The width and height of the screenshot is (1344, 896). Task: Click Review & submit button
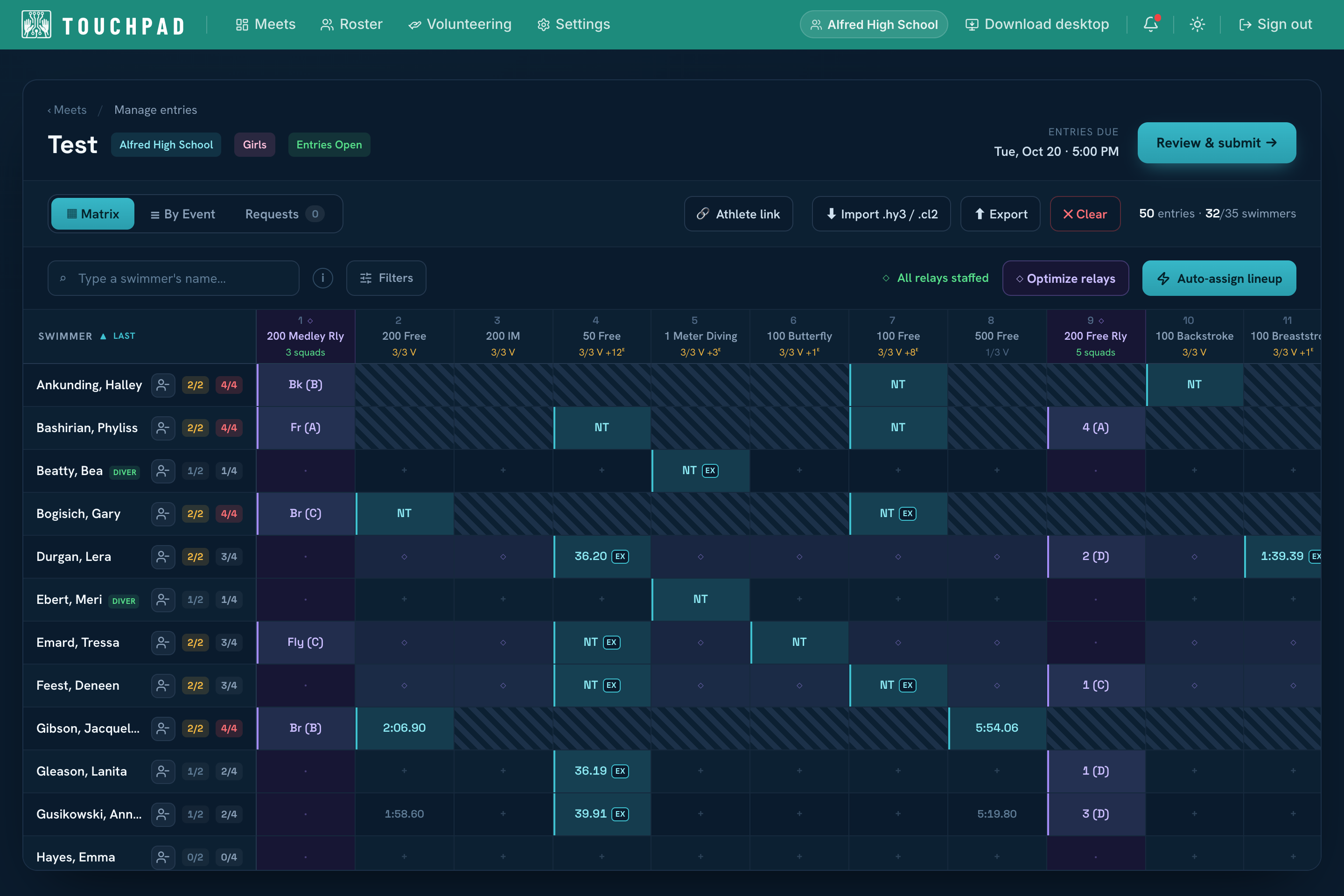1217,143
